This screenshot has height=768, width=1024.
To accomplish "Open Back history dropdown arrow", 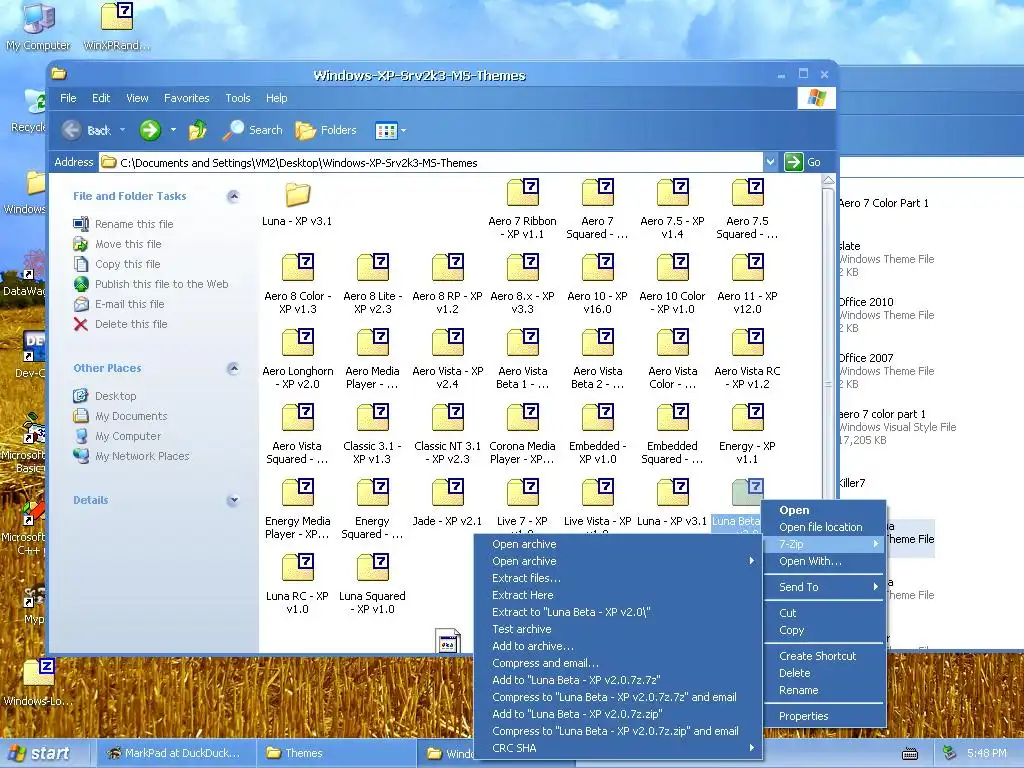I will 122,130.
